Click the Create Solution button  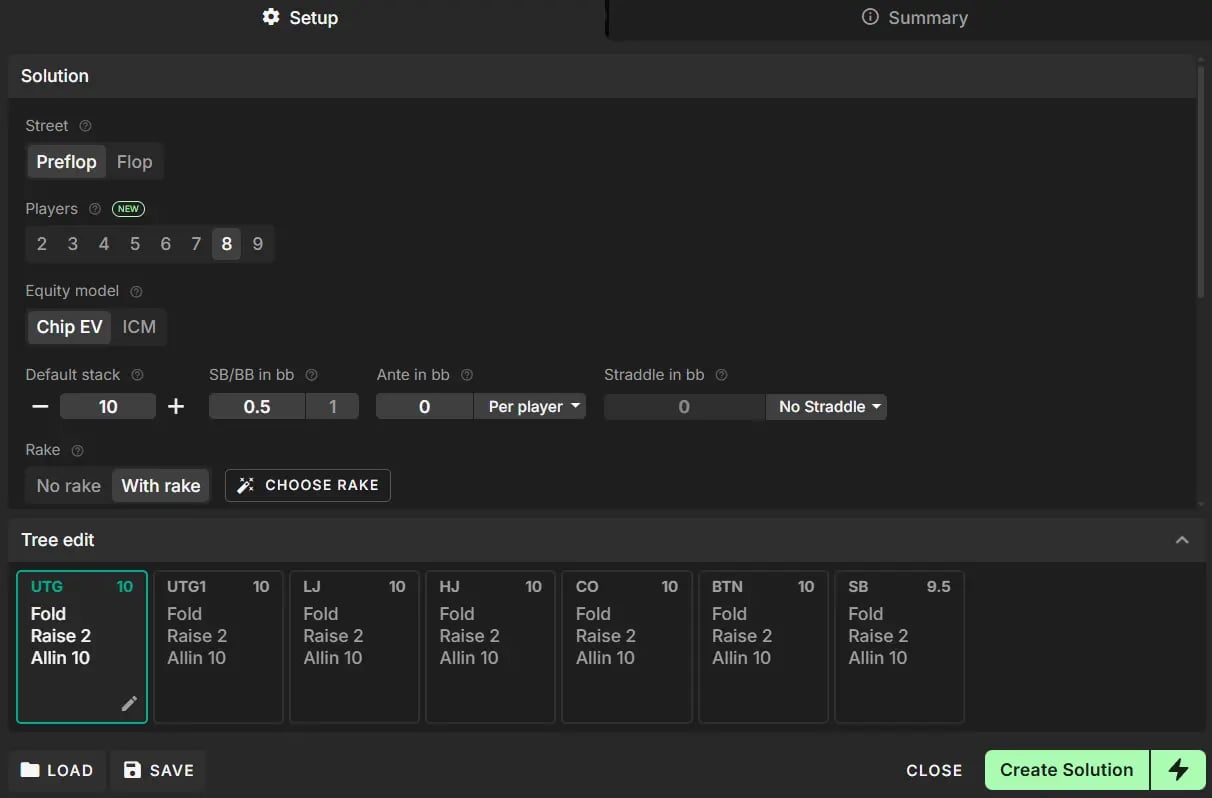click(x=1067, y=770)
